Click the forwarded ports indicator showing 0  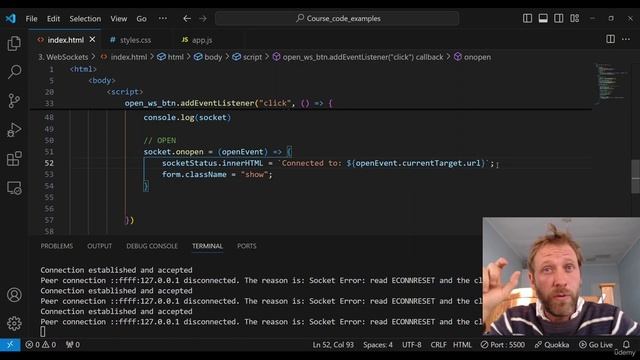(73, 345)
